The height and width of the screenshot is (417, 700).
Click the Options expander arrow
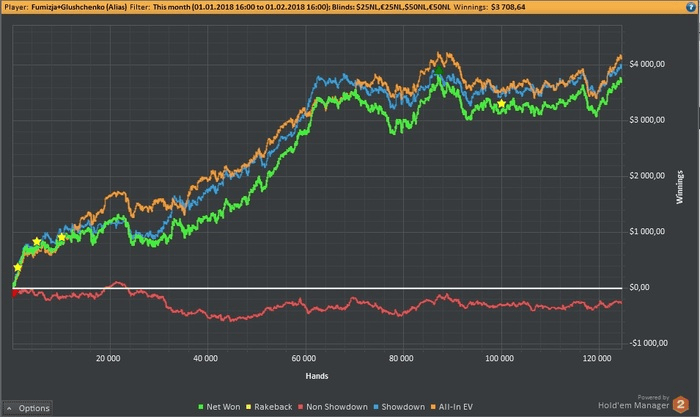click(9, 408)
